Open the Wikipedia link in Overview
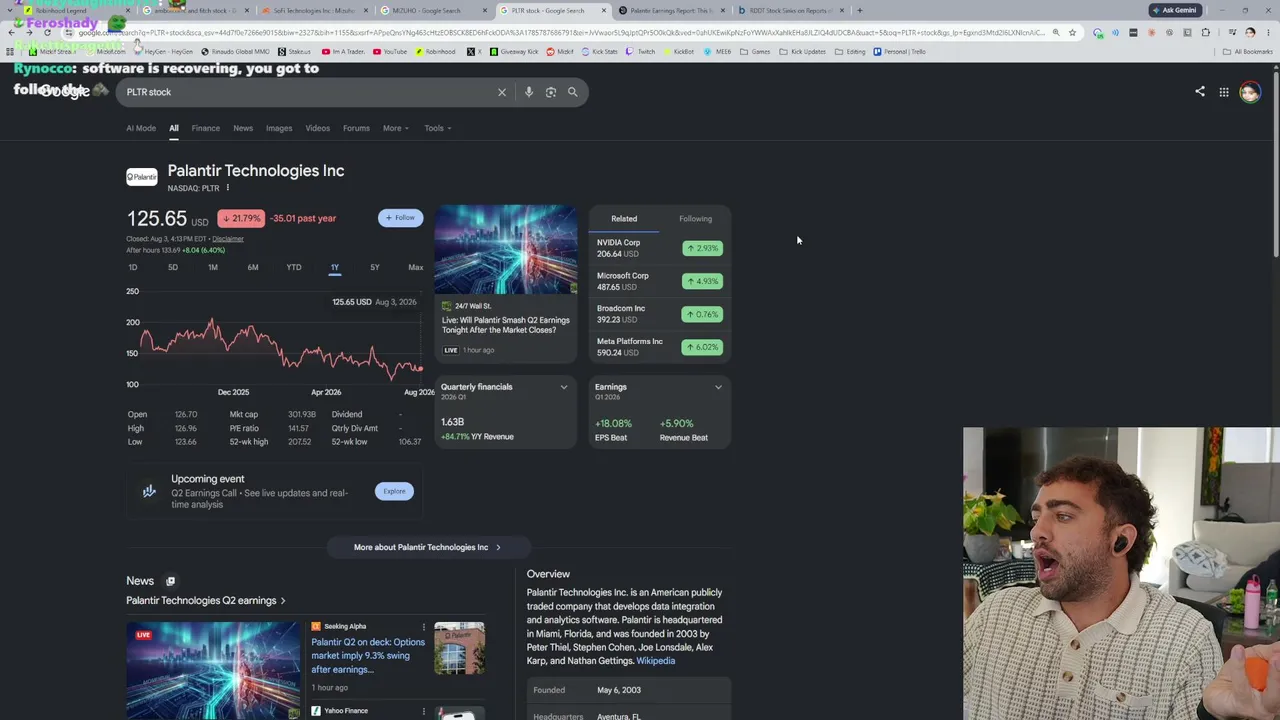The height and width of the screenshot is (720, 1280). pos(656,661)
